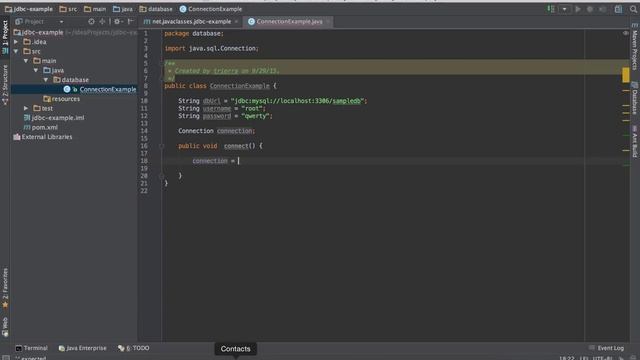
Task: Expand the test folder
Action: pyautogui.click(x=26, y=108)
